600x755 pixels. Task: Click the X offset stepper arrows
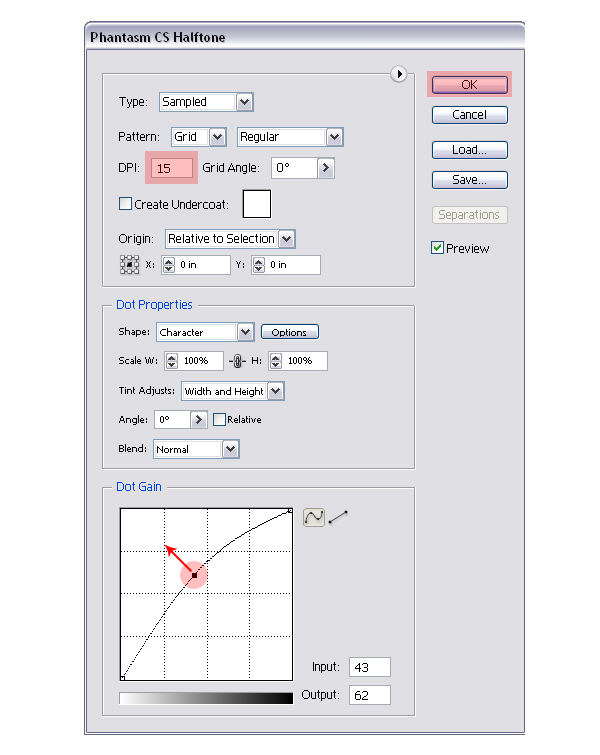coord(169,265)
